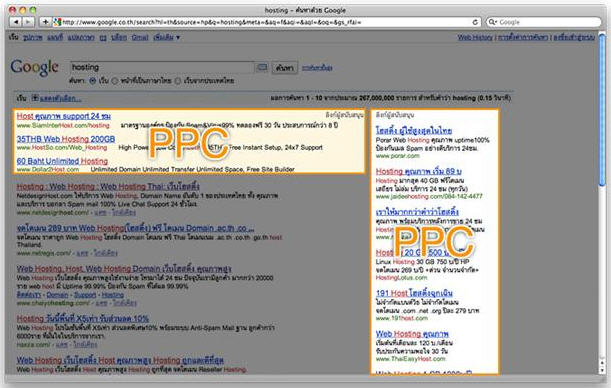
Task: Open the Gmail link in top navigation
Action: (140, 37)
